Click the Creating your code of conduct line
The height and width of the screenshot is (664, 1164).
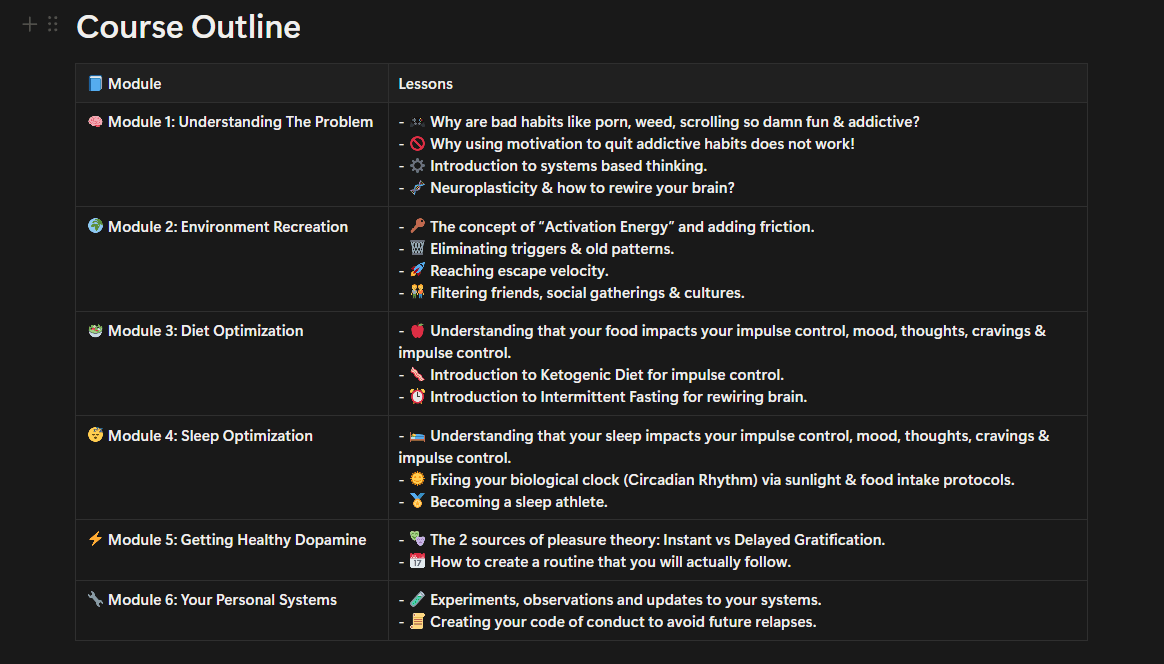click(x=622, y=622)
